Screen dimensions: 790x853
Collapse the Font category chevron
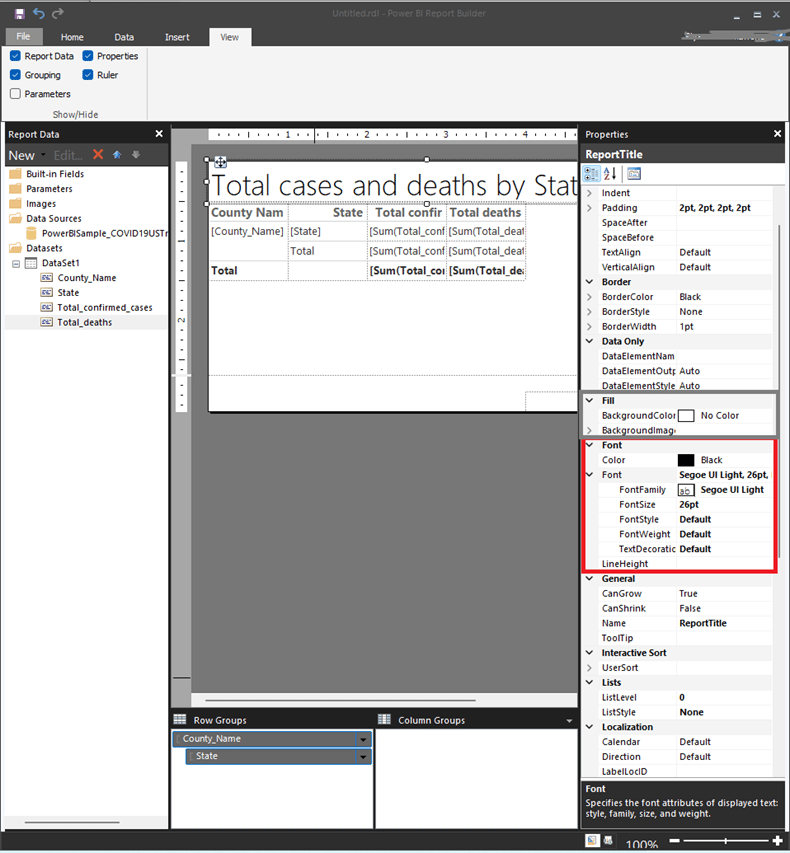click(589, 445)
